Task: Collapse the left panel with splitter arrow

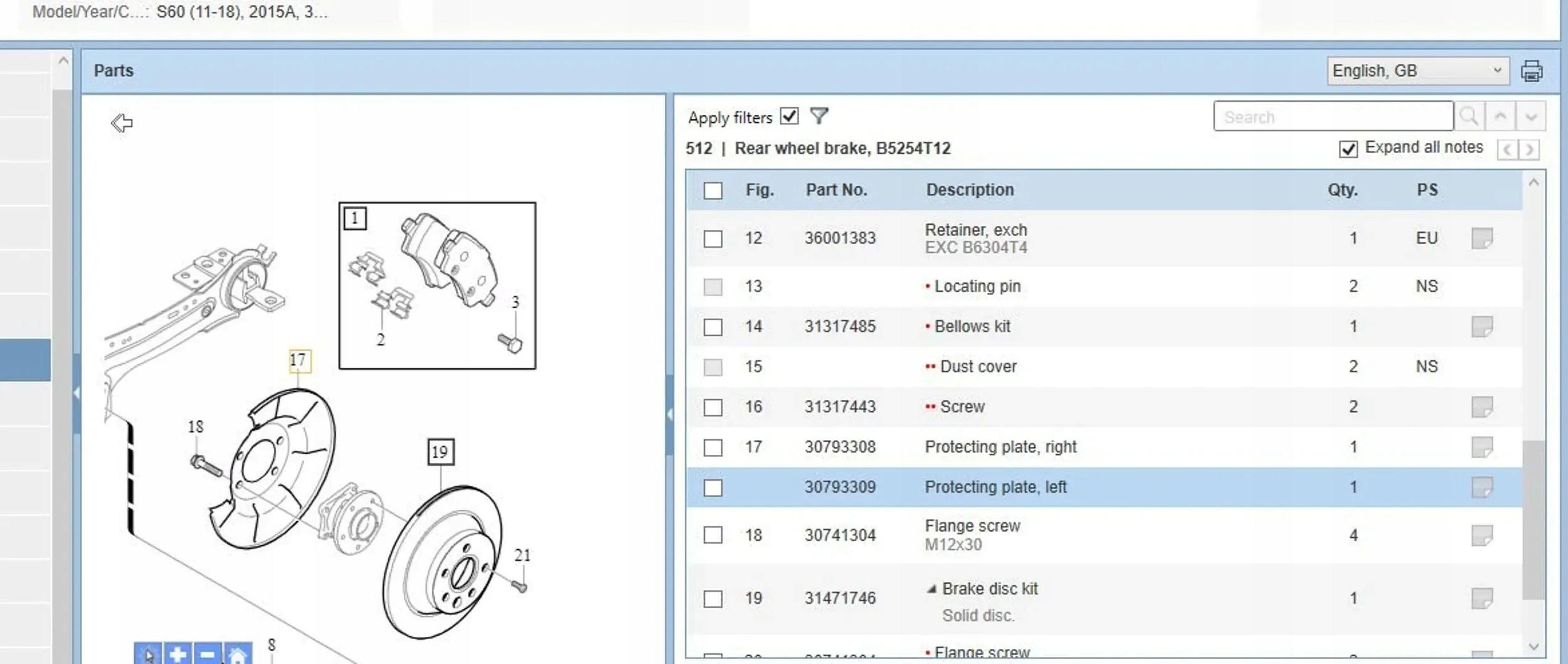Action: pyautogui.click(x=77, y=394)
